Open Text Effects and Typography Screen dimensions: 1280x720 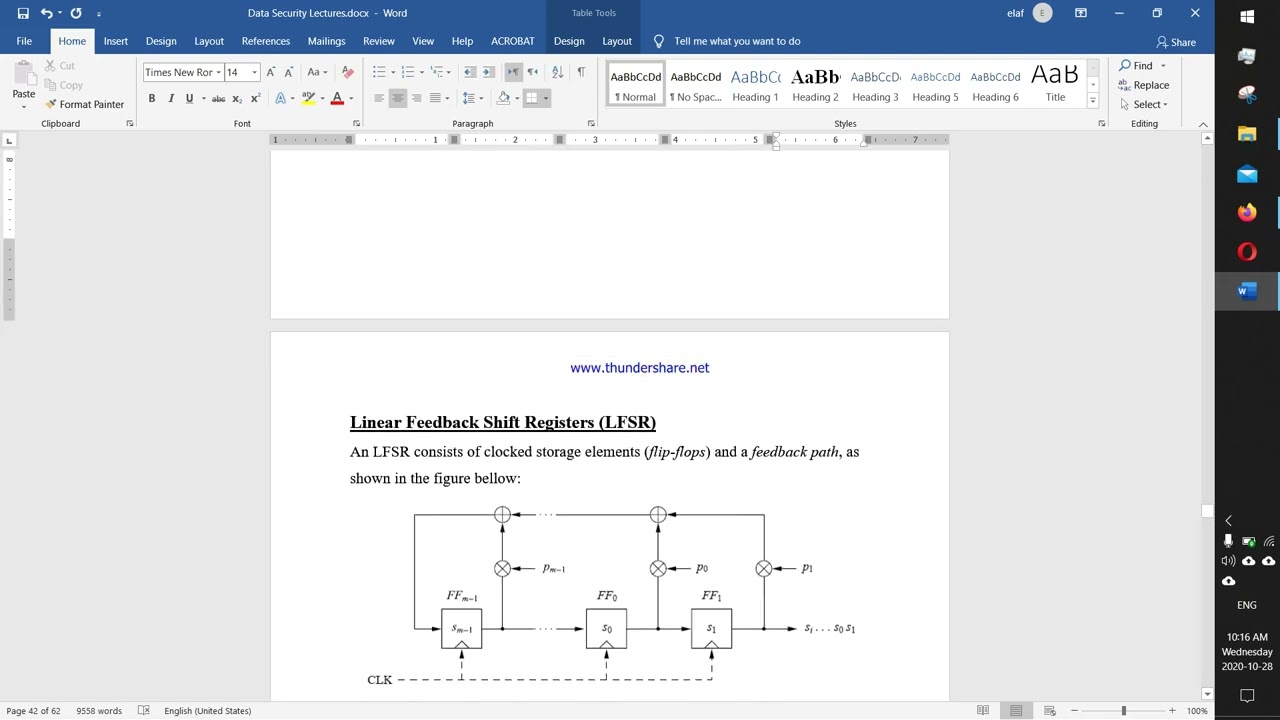283,98
